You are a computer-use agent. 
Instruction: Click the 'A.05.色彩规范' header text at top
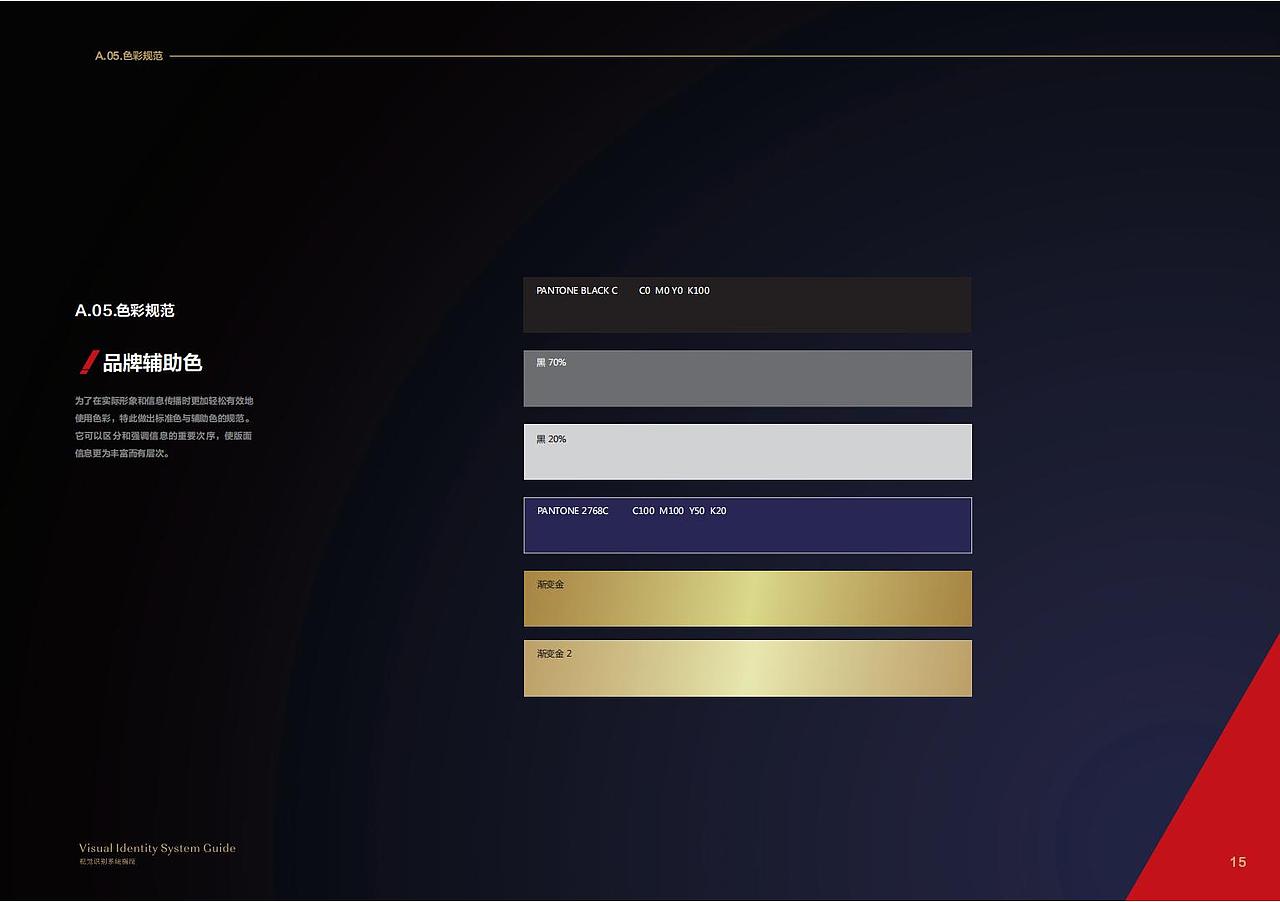(129, 56)
